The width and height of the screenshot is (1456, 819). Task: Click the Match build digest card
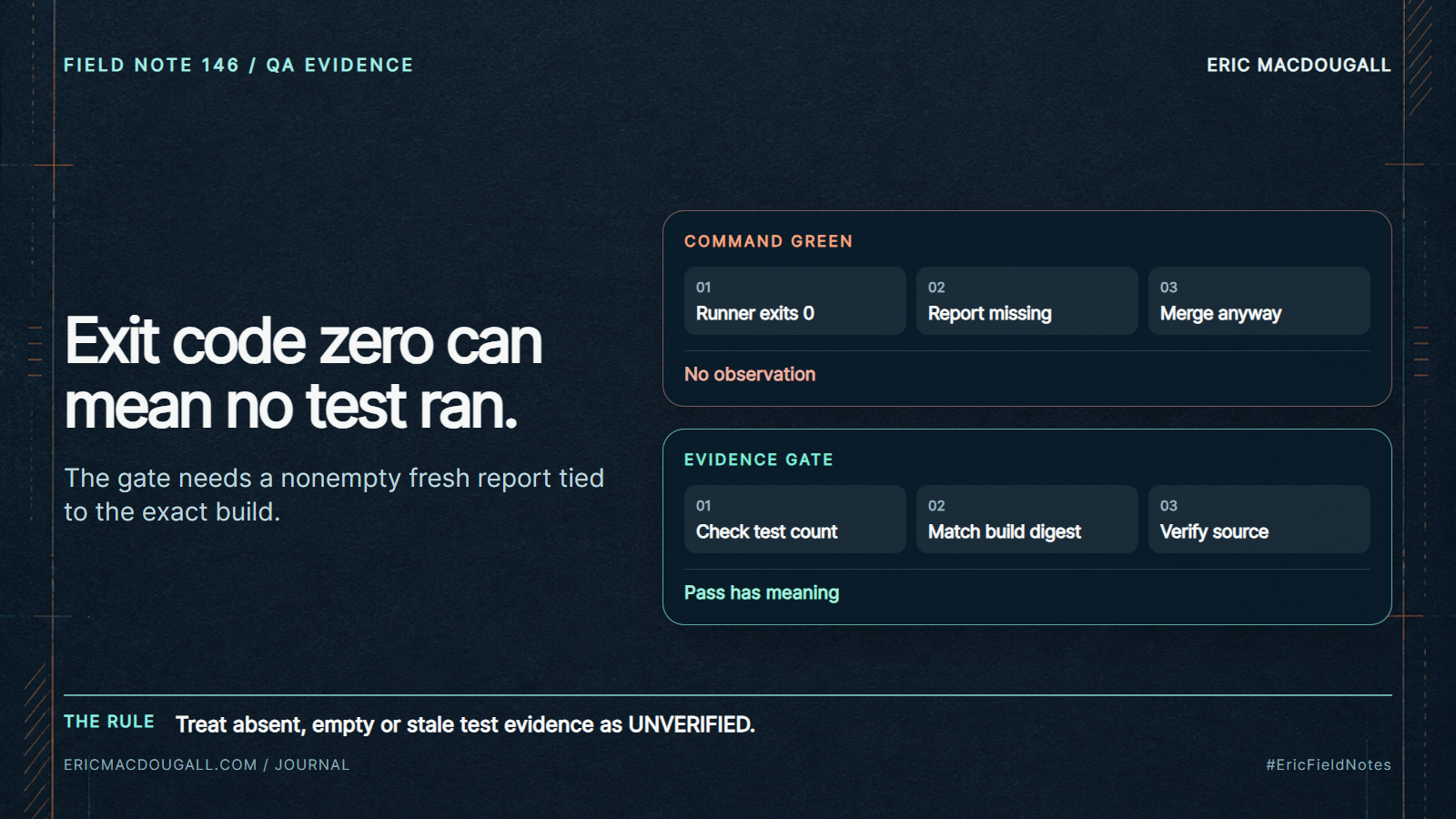[1026, 519]
